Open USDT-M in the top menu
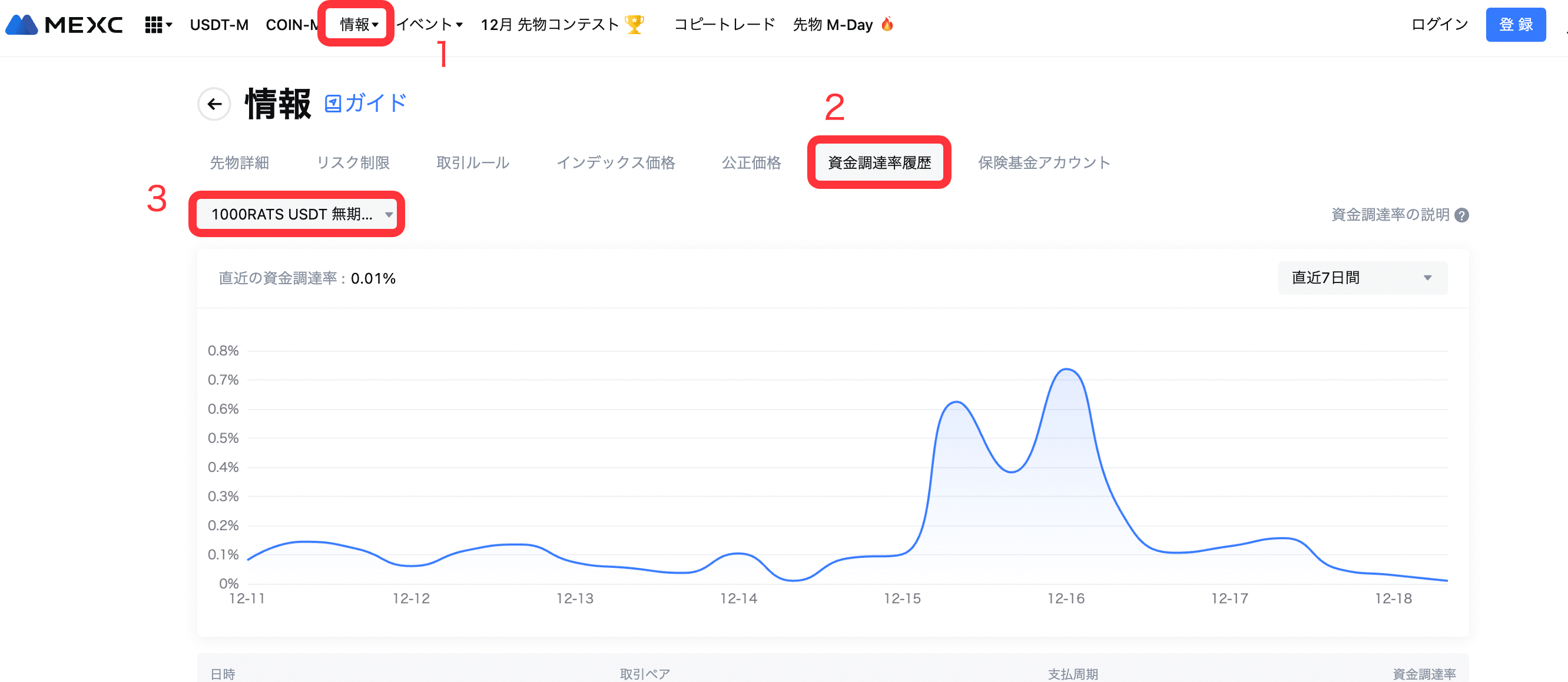Screen dimensions: 1568x682 pos(219,24)
